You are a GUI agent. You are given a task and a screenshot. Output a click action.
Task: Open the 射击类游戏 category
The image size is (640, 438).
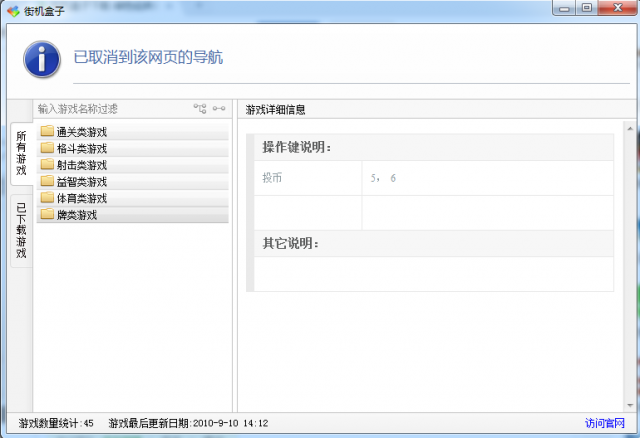(x=133, y=165)
